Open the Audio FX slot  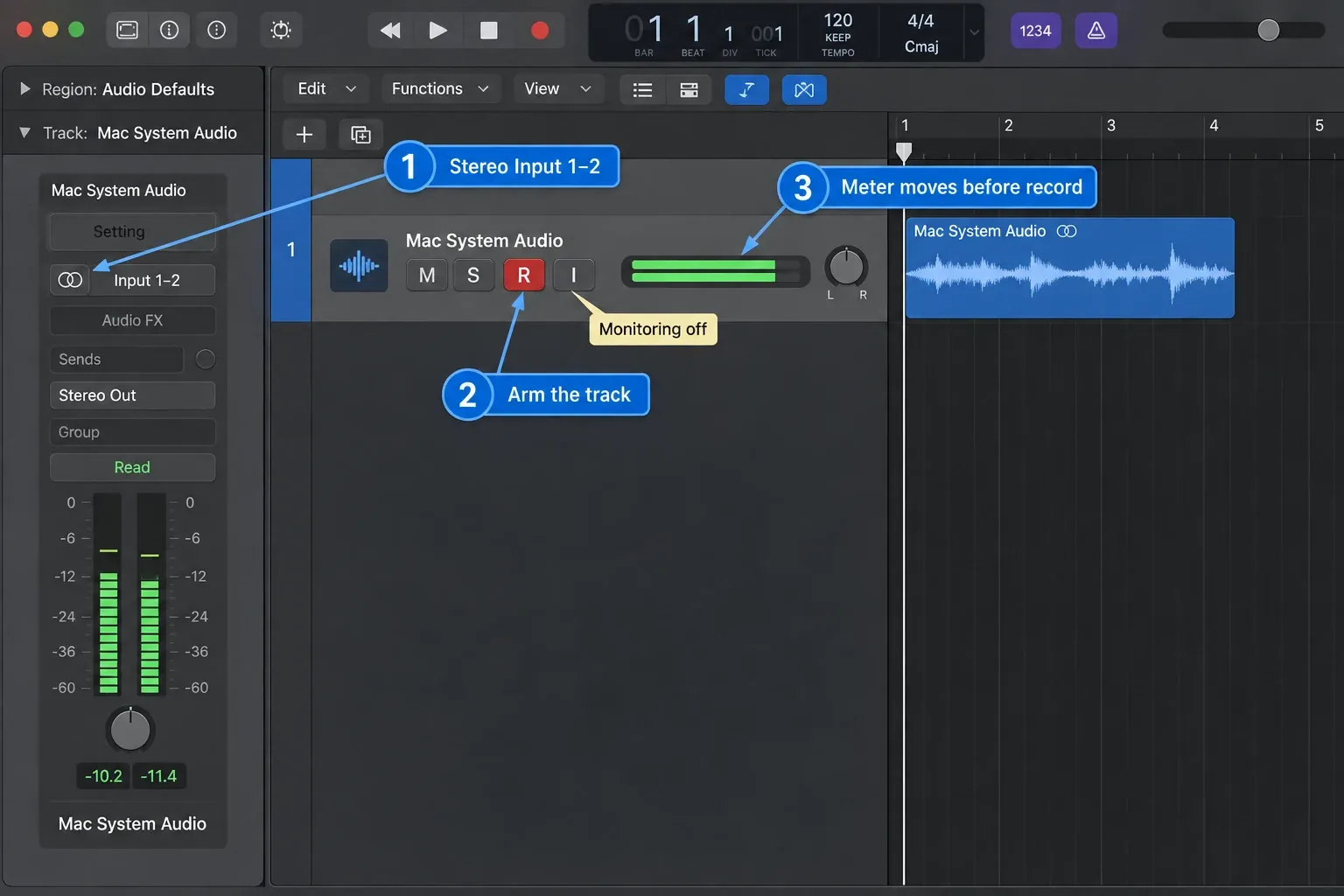tap(133, 320)
